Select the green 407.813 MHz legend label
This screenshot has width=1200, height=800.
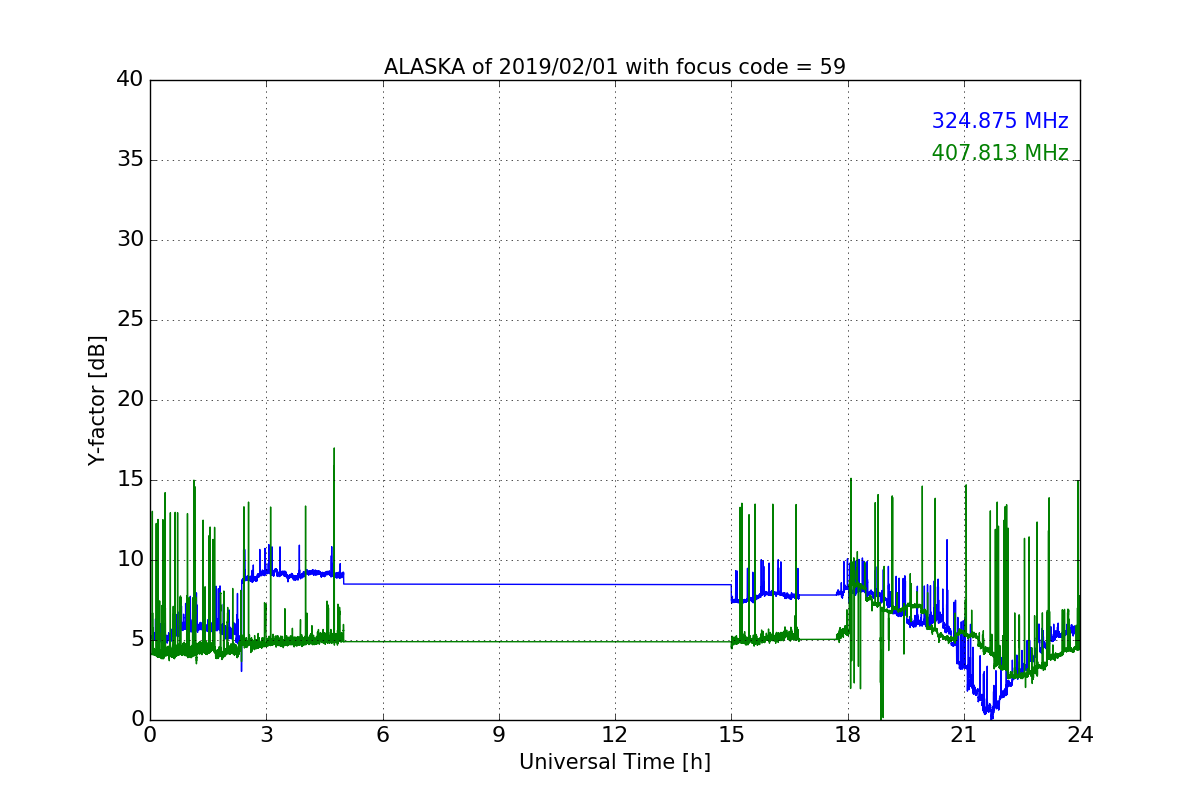pyautogui.click(x=1000, y=153)
